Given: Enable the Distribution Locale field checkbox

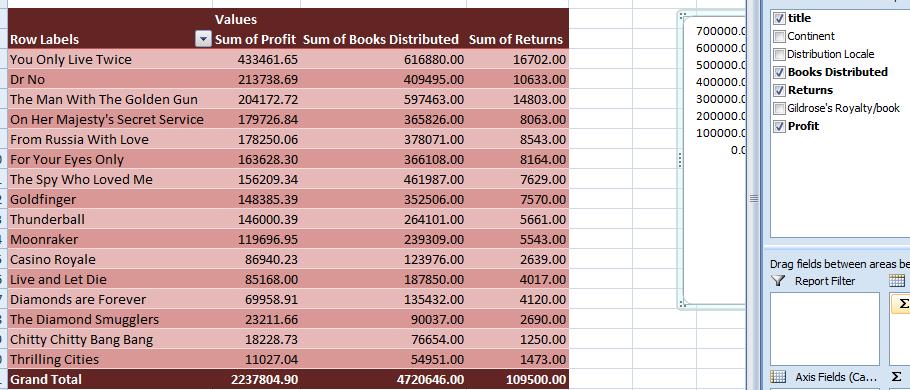Looking at the screenshot, I should pos(779,55).
